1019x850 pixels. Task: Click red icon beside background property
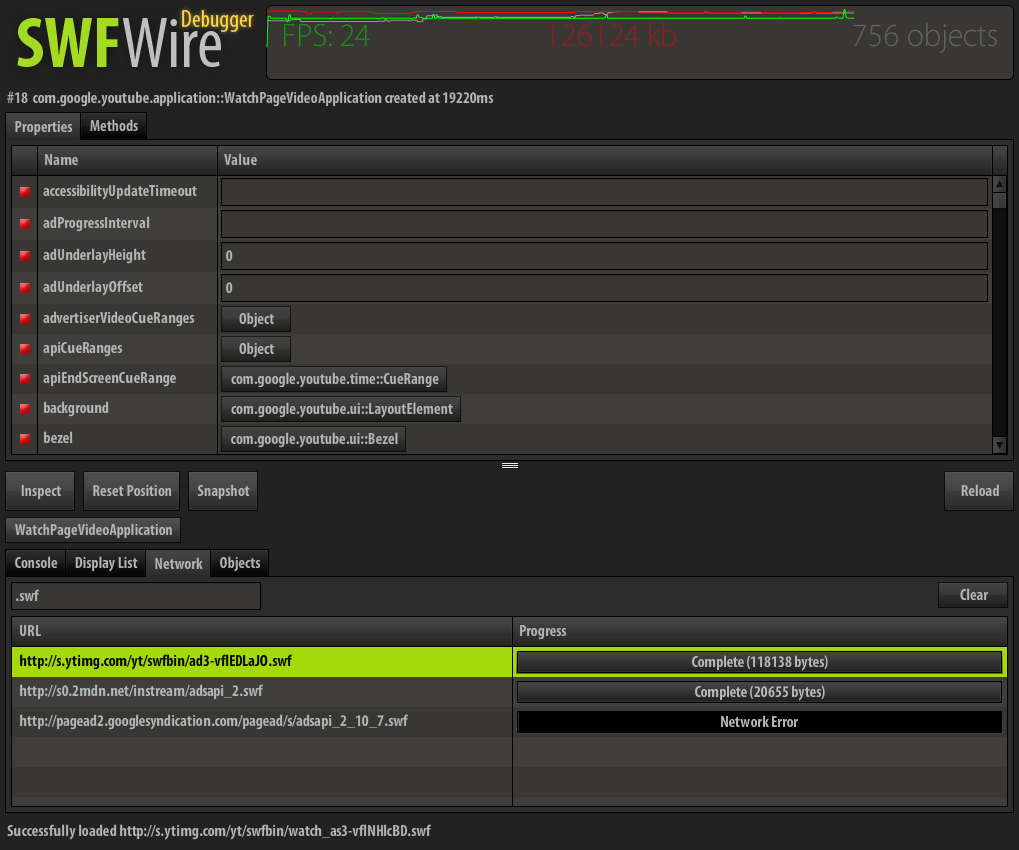tap(25, 408)
